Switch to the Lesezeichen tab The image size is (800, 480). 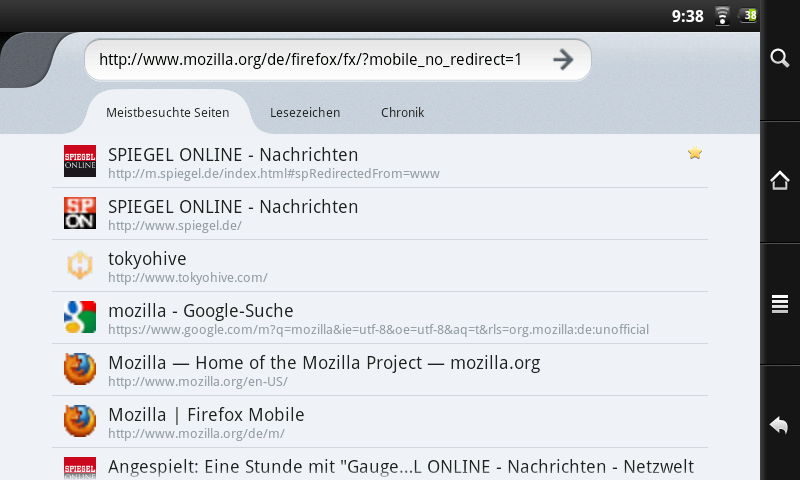click(305, 113)
